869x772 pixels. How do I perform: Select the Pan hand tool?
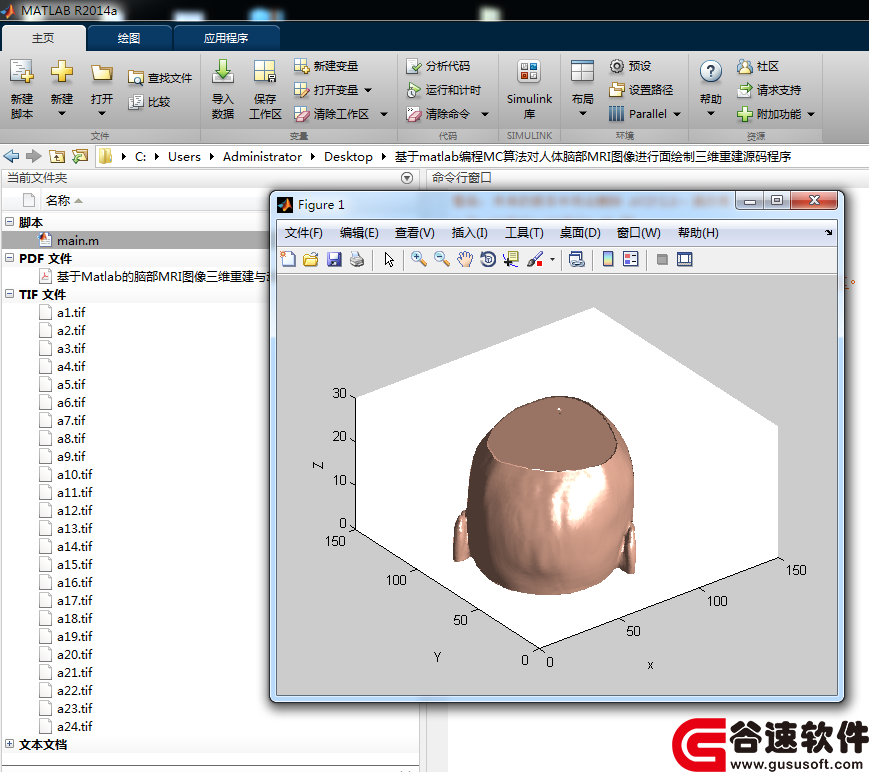point(465,259)
